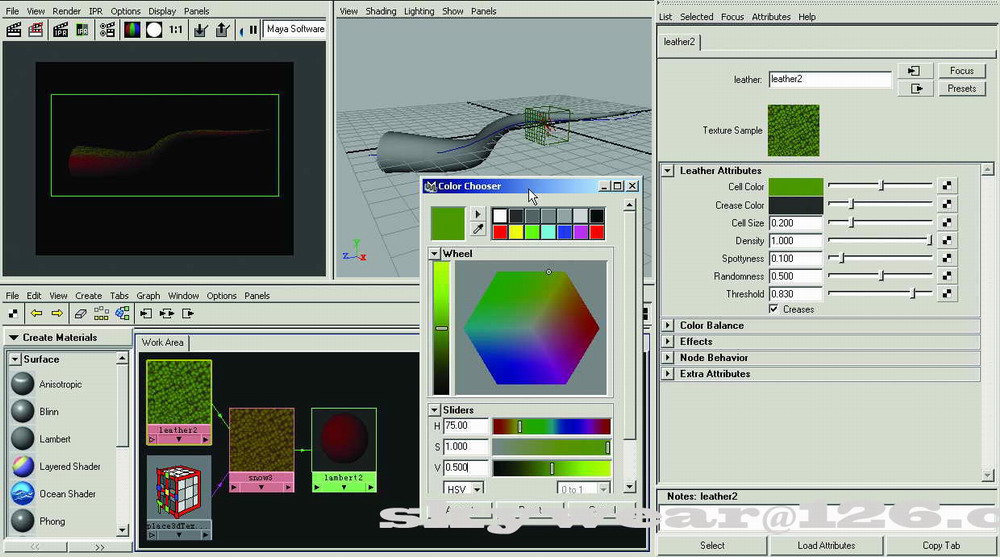Select the yellow palette swatch in Color Chooser
The height and width of the screenshot is (557, 1000).
click(516, 232)
